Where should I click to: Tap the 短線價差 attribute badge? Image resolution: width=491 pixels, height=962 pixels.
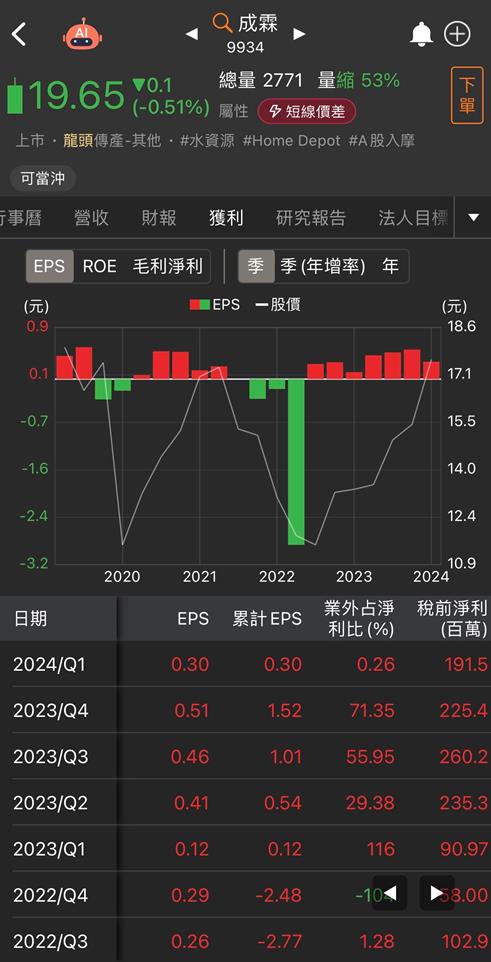click(307, 111)
